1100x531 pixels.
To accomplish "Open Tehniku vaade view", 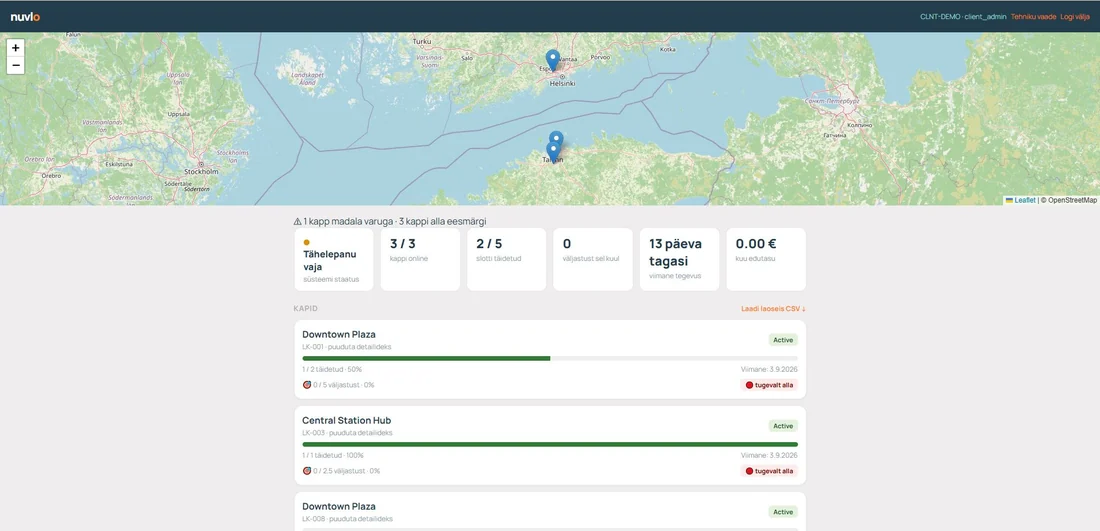I will pos(1033,17).
